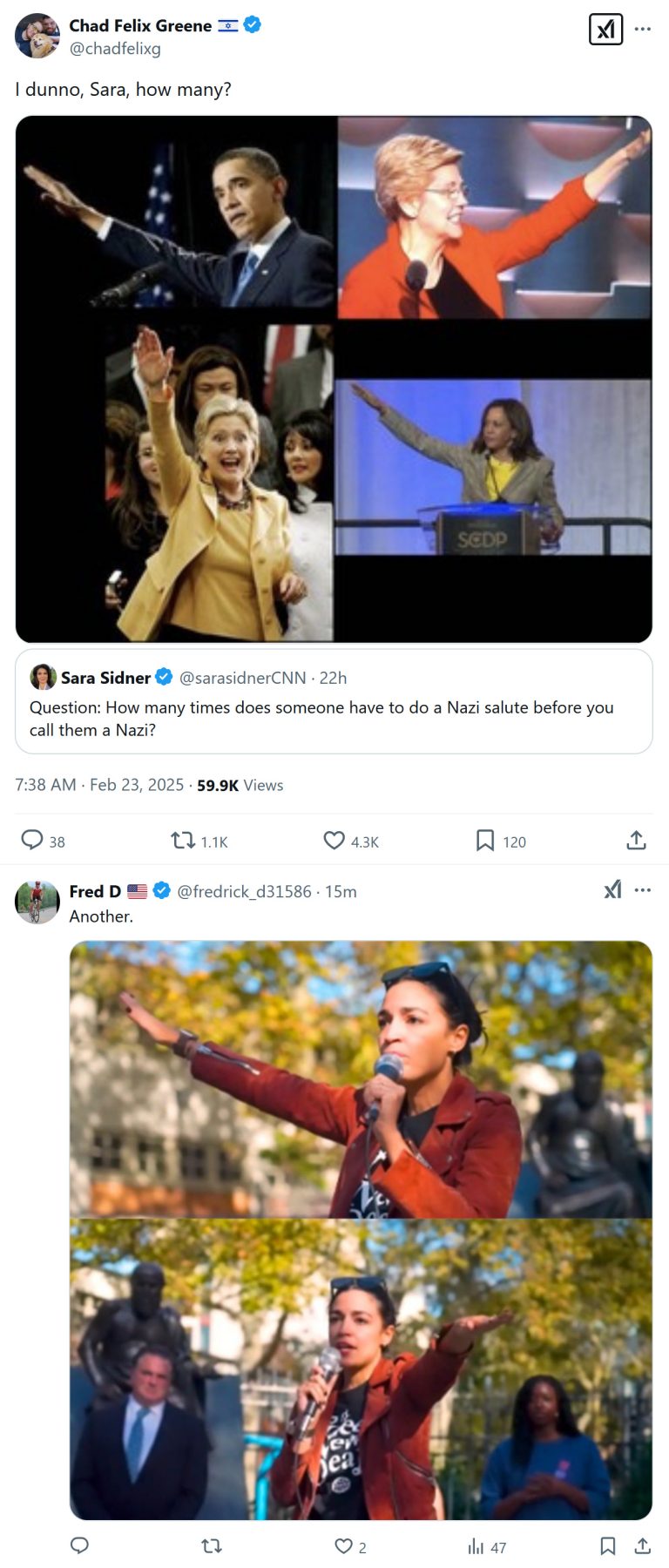Like Fred D's reply
This screenshot has height=1568, width=669.
point(343,1545)
